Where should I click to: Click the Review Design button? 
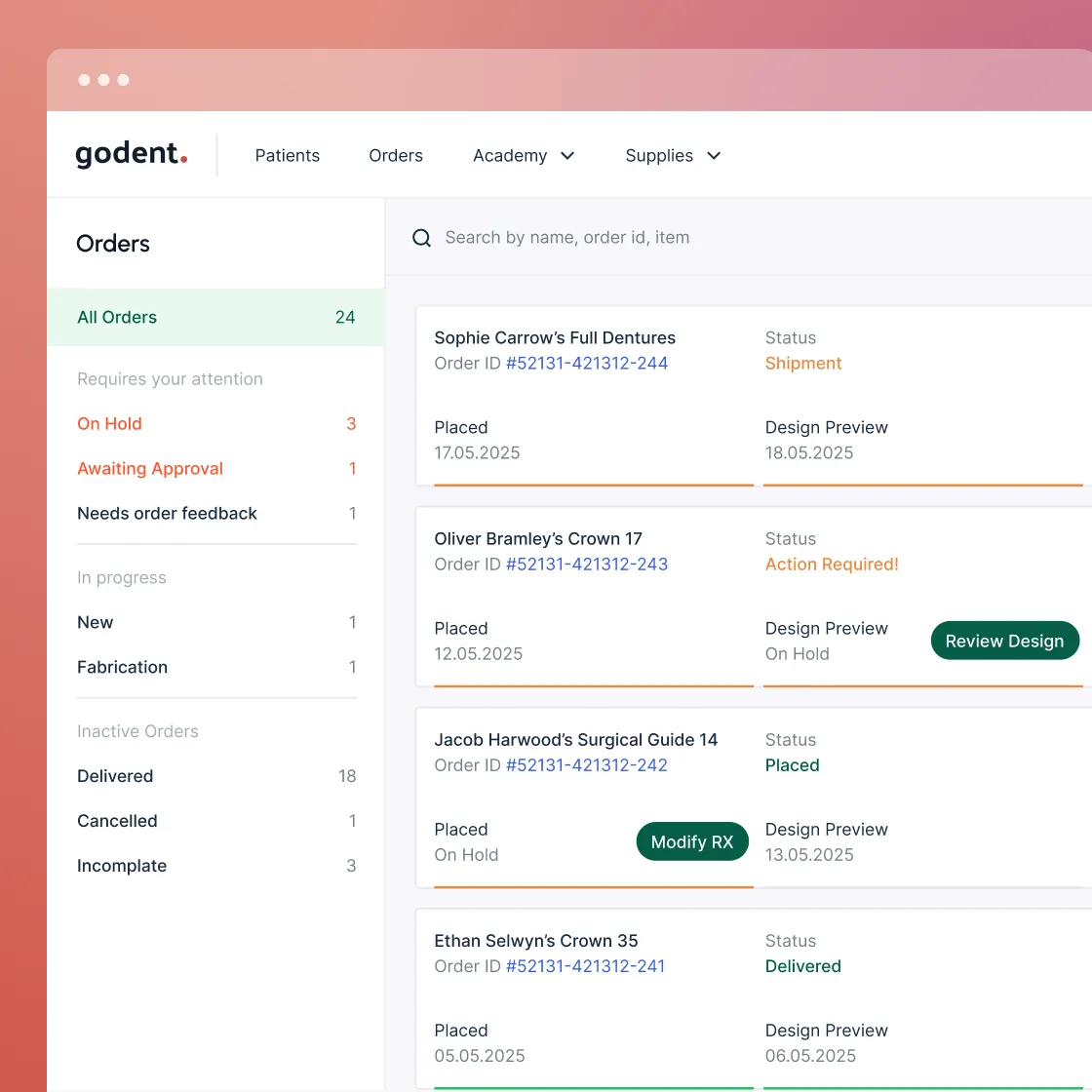(1004, 641)
